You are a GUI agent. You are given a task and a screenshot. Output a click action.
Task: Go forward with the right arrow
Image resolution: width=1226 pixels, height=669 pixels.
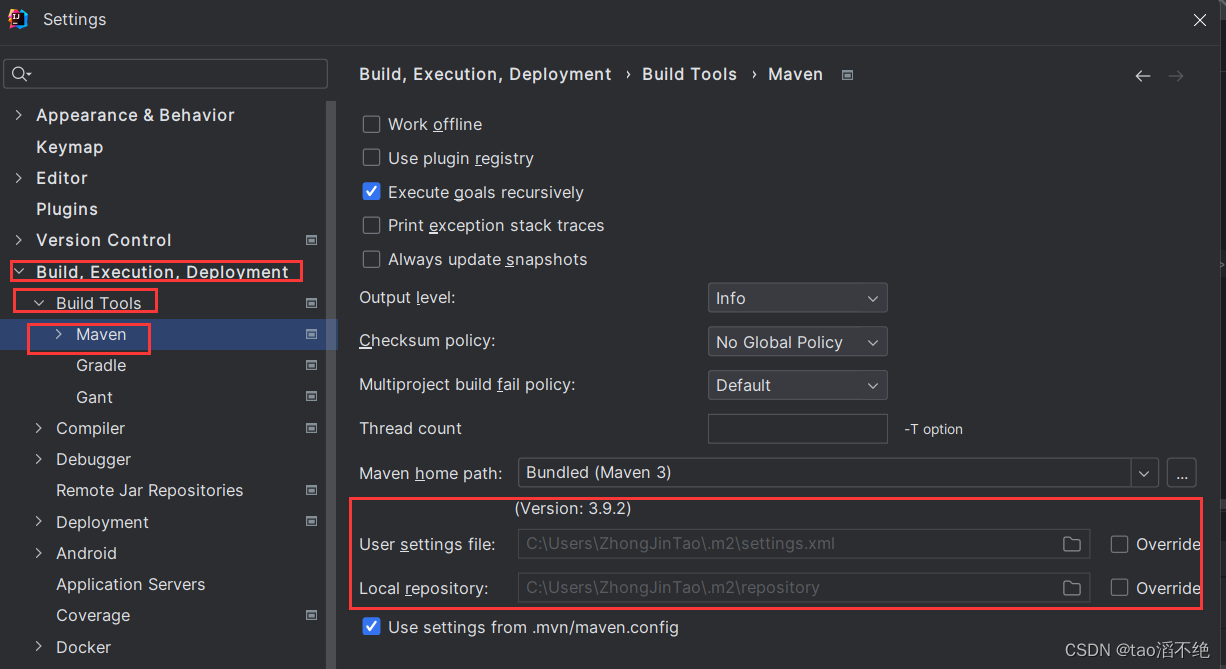click(1176, 76)
